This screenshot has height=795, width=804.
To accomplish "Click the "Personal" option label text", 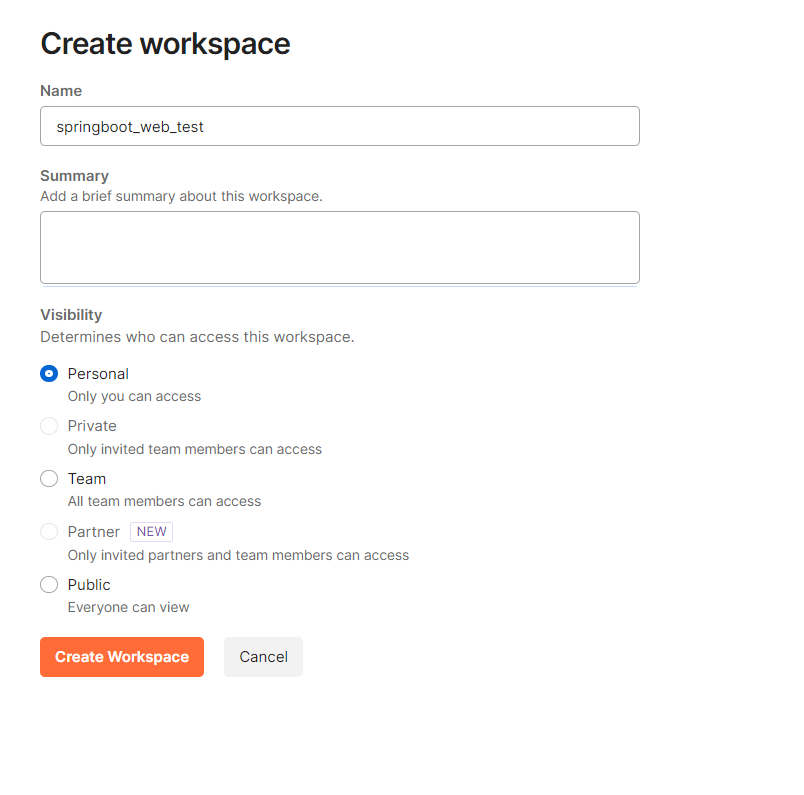I will [98, 374].
